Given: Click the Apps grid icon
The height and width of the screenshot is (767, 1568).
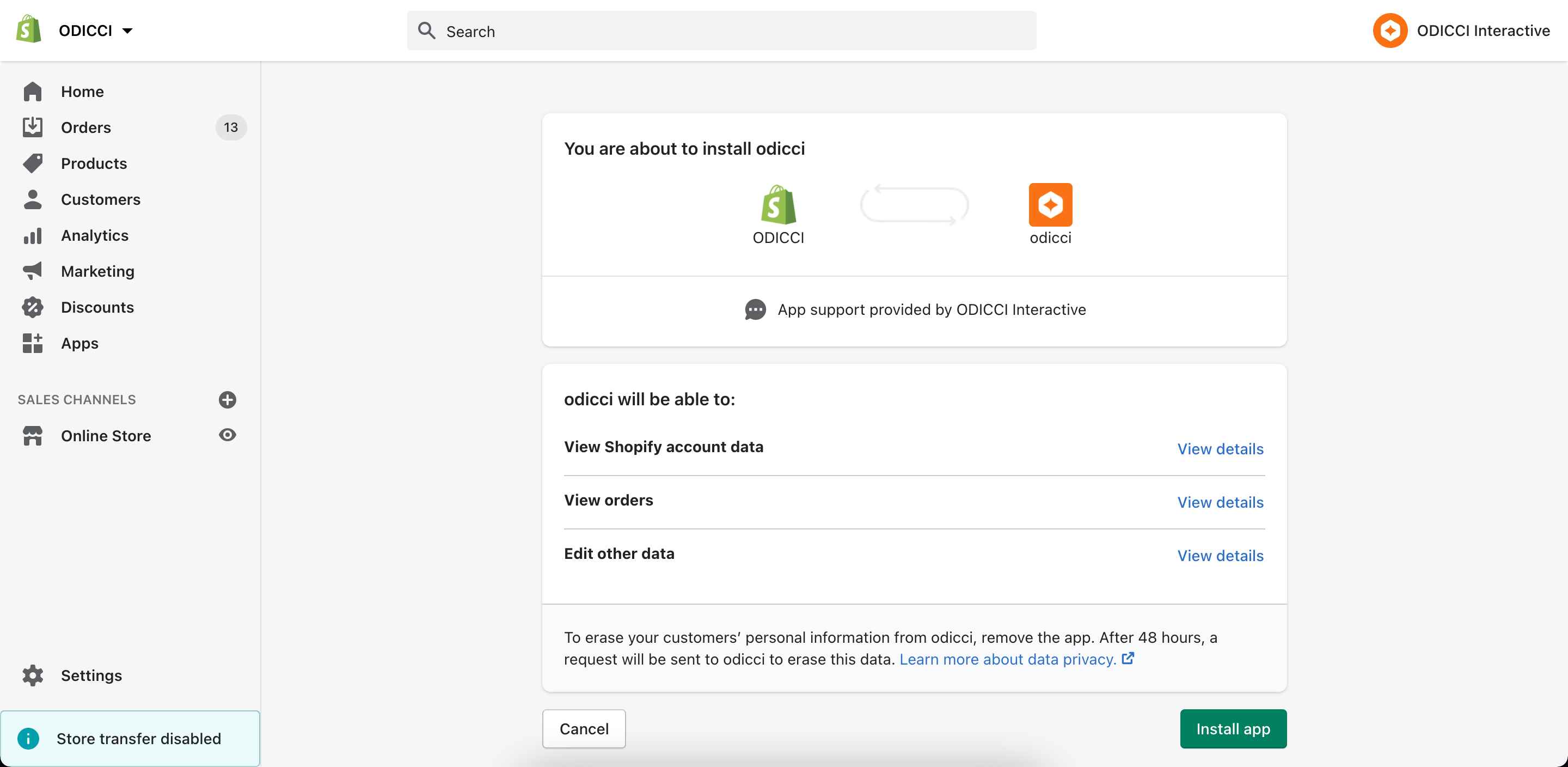Looking at the screenshot, I should (33, 343).
